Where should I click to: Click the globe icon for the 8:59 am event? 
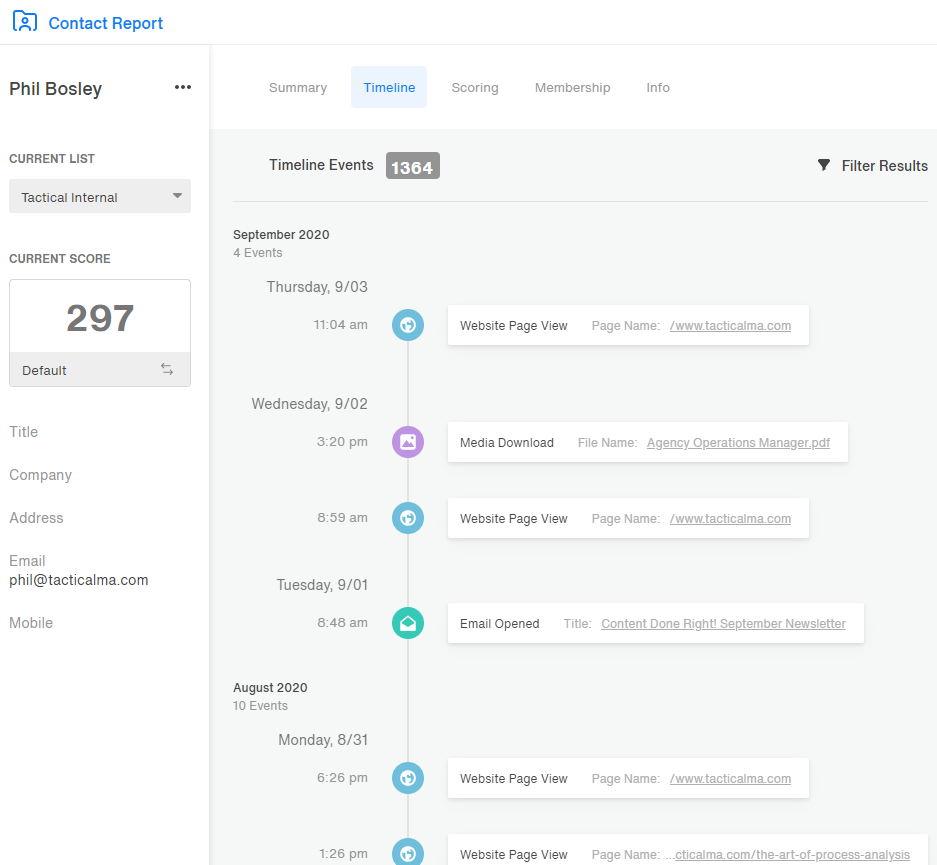(408, 518)
